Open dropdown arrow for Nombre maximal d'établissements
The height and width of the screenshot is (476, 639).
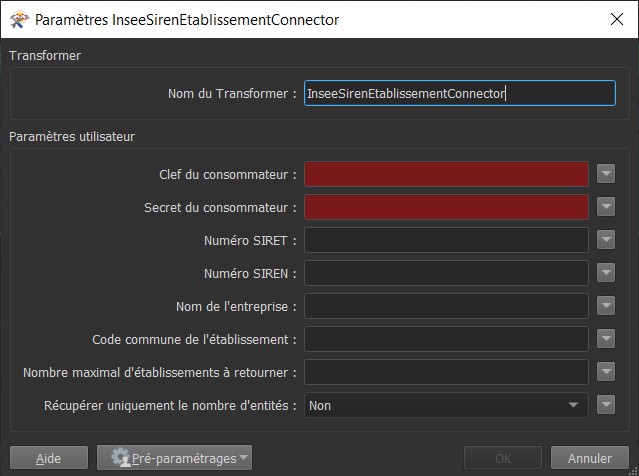(606, 372)
